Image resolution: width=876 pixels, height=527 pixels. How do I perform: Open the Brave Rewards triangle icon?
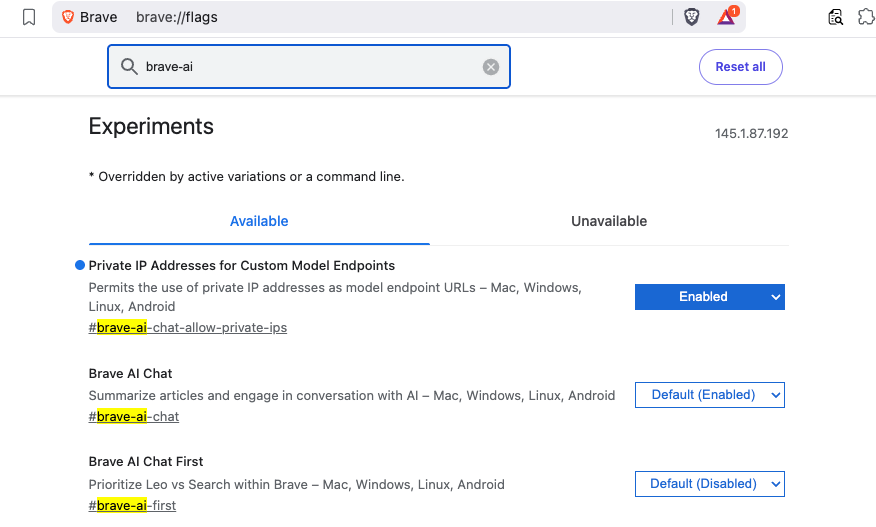[726, 17]
